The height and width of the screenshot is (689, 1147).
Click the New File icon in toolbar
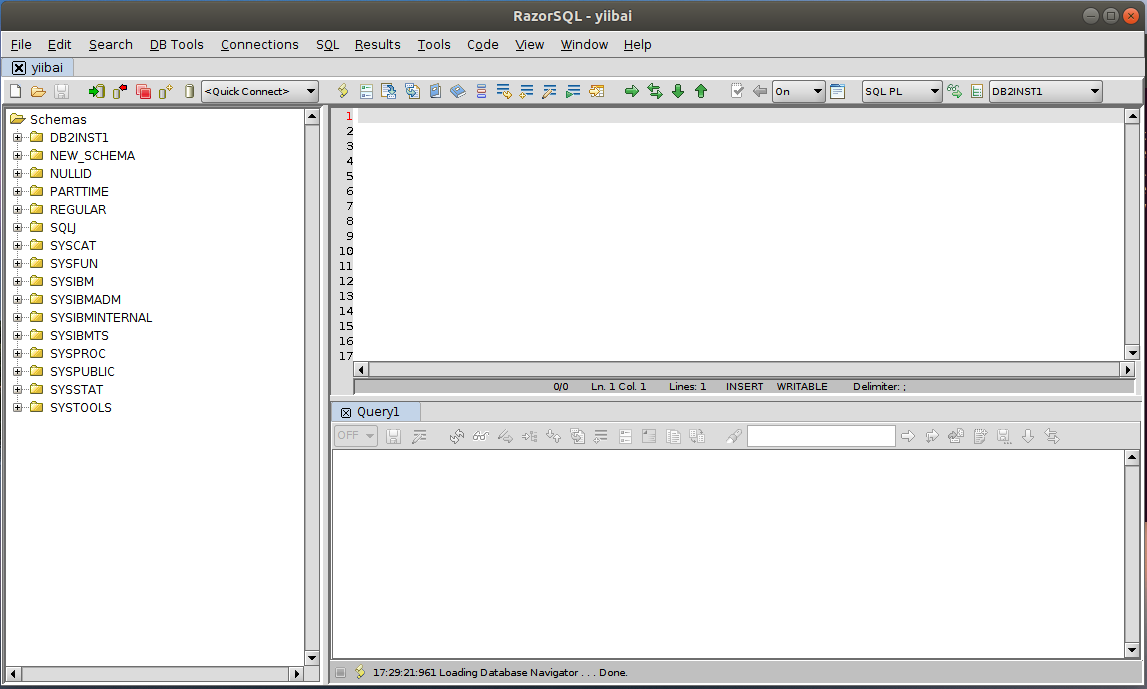[15, 92]
